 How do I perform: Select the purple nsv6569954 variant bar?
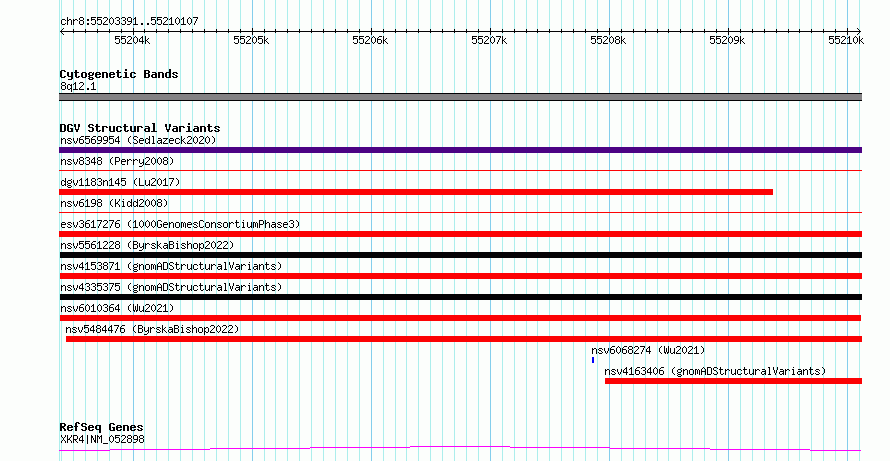pyautogui.click(x=460, y=150)
